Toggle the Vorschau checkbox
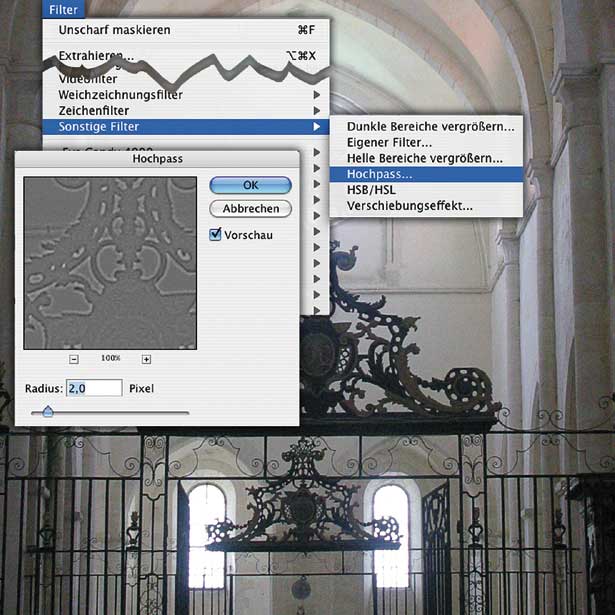Viewport: 615px width, 615px height. point(215,235)
